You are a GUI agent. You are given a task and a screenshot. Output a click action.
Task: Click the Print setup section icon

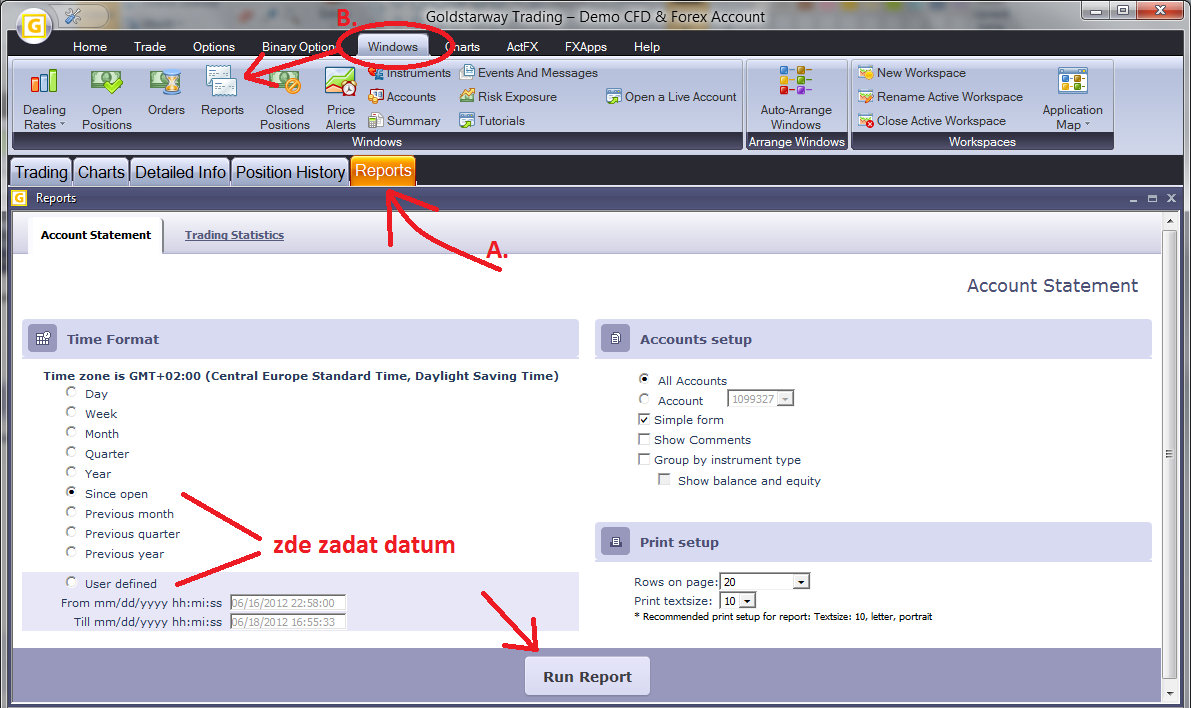[615, 542]
